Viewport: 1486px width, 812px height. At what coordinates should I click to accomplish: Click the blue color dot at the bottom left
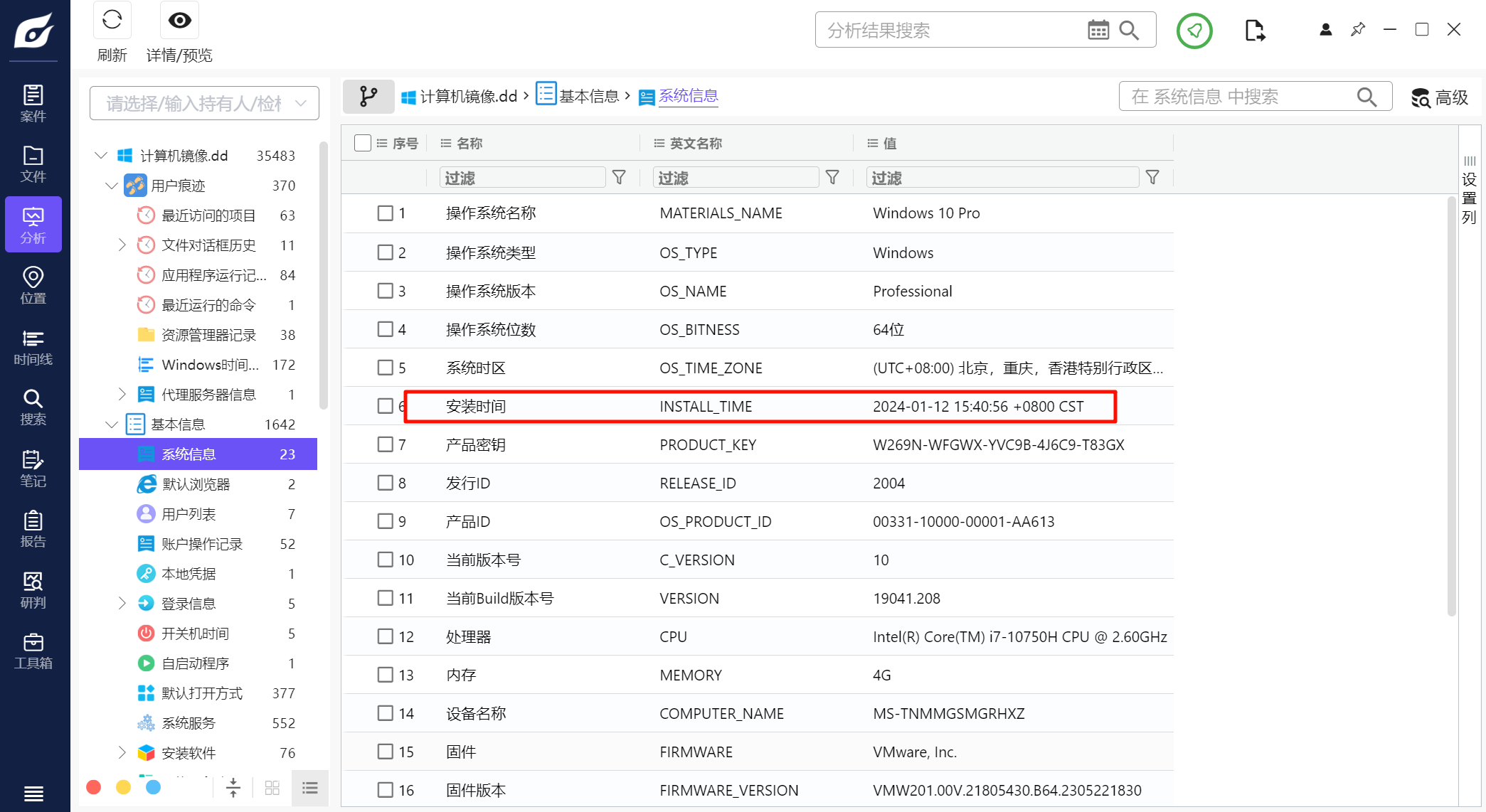tap(153, 787)
